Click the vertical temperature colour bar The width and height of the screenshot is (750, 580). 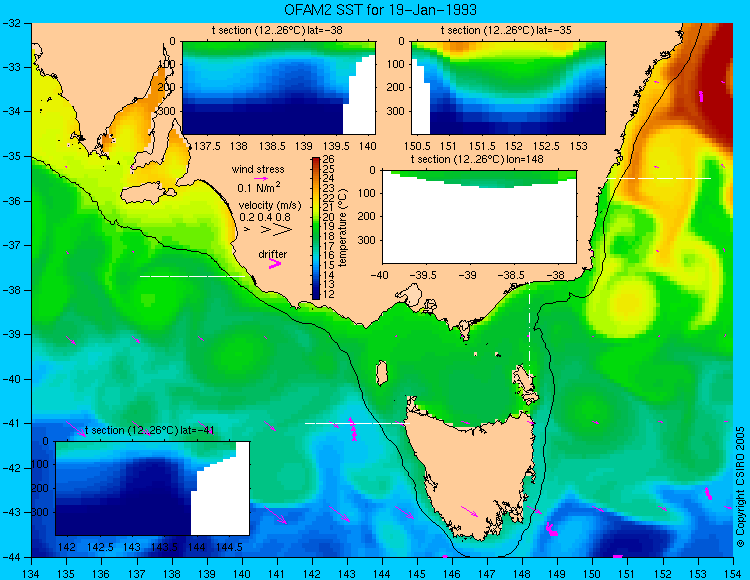click(316, 229)
